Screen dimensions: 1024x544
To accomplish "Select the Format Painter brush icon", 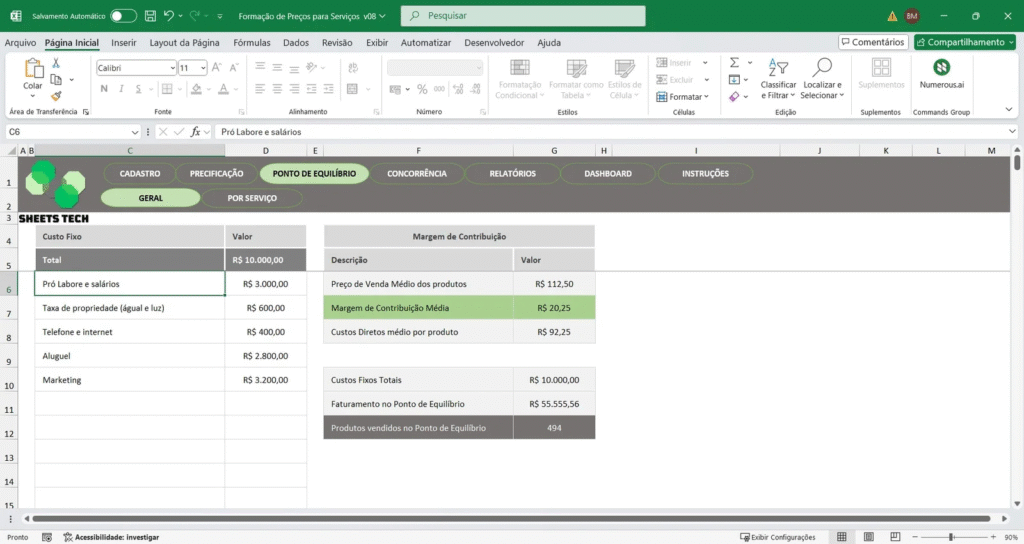I will (x=56, y=96).
